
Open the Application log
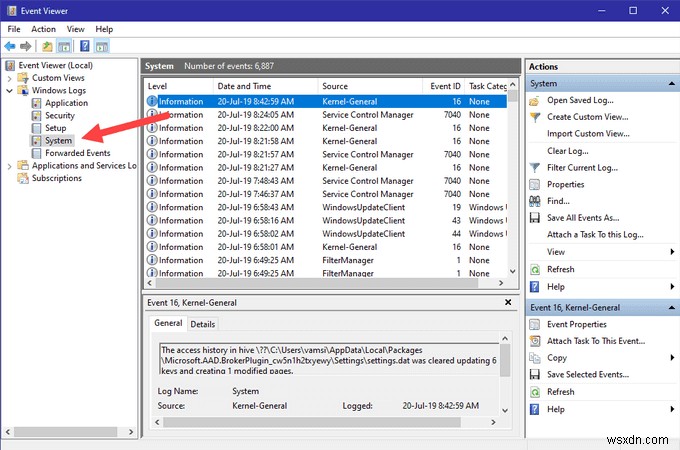pos(66,103)
